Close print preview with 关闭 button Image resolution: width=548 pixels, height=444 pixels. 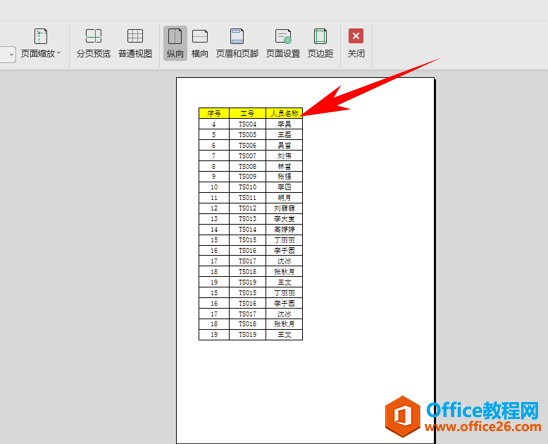pos(356,43)
